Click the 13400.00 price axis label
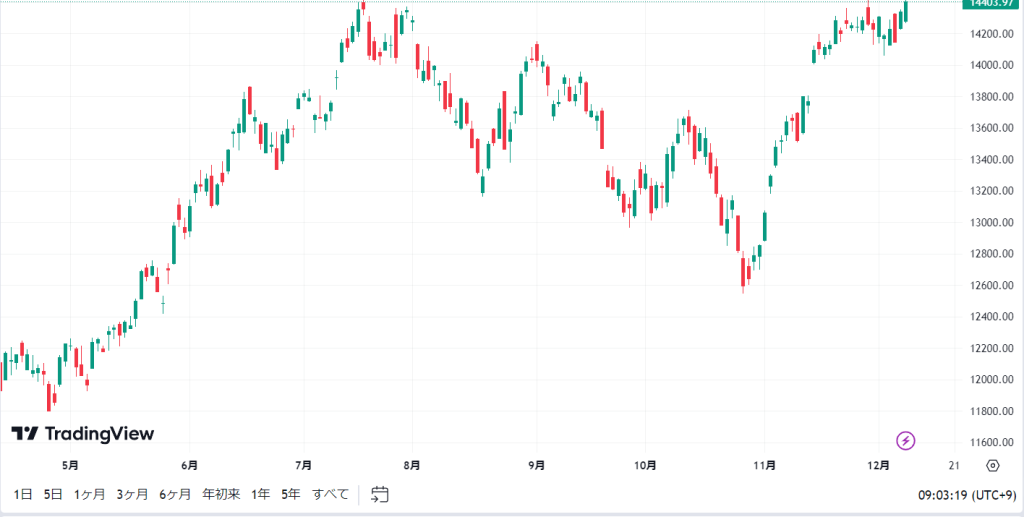The image size is (1024, 517). (991, 160)
